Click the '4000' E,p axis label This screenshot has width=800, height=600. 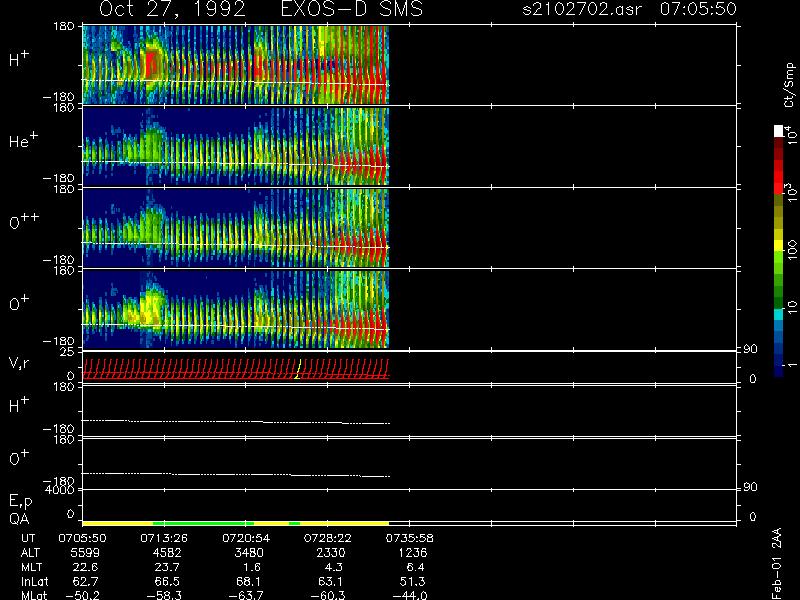point(60,490)
